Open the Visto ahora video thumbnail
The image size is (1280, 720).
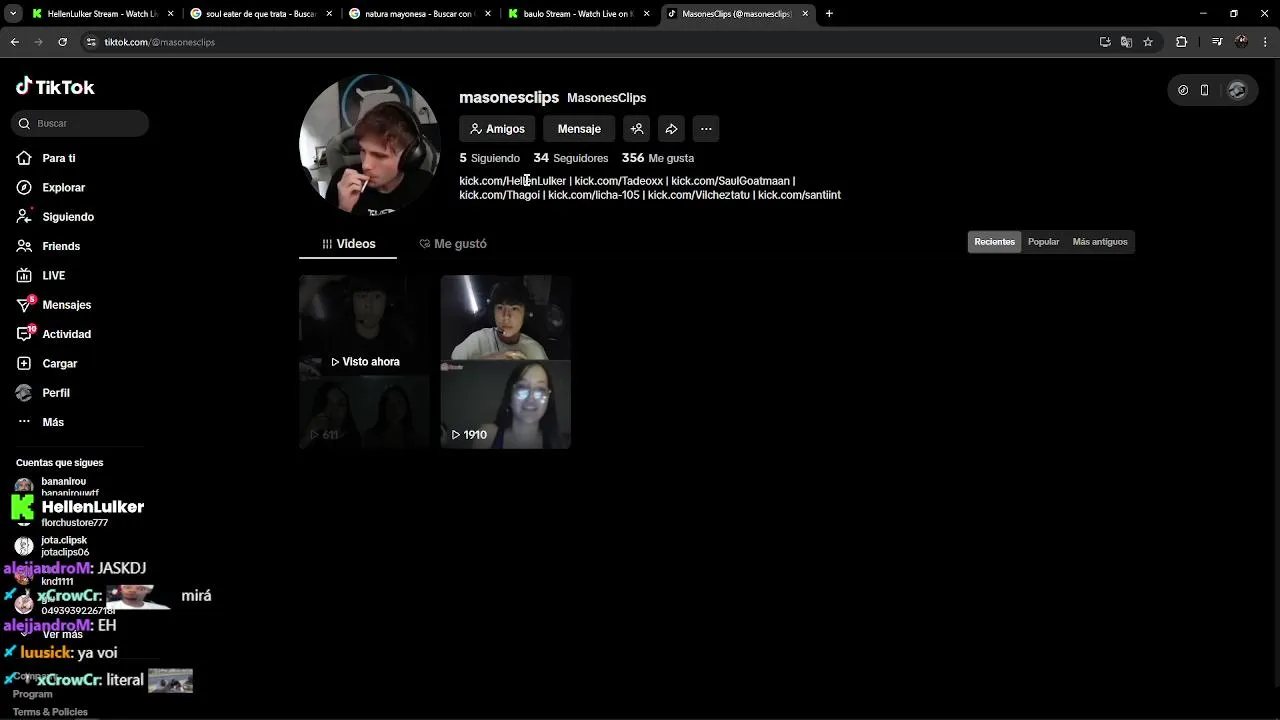(x=364, y=362)
